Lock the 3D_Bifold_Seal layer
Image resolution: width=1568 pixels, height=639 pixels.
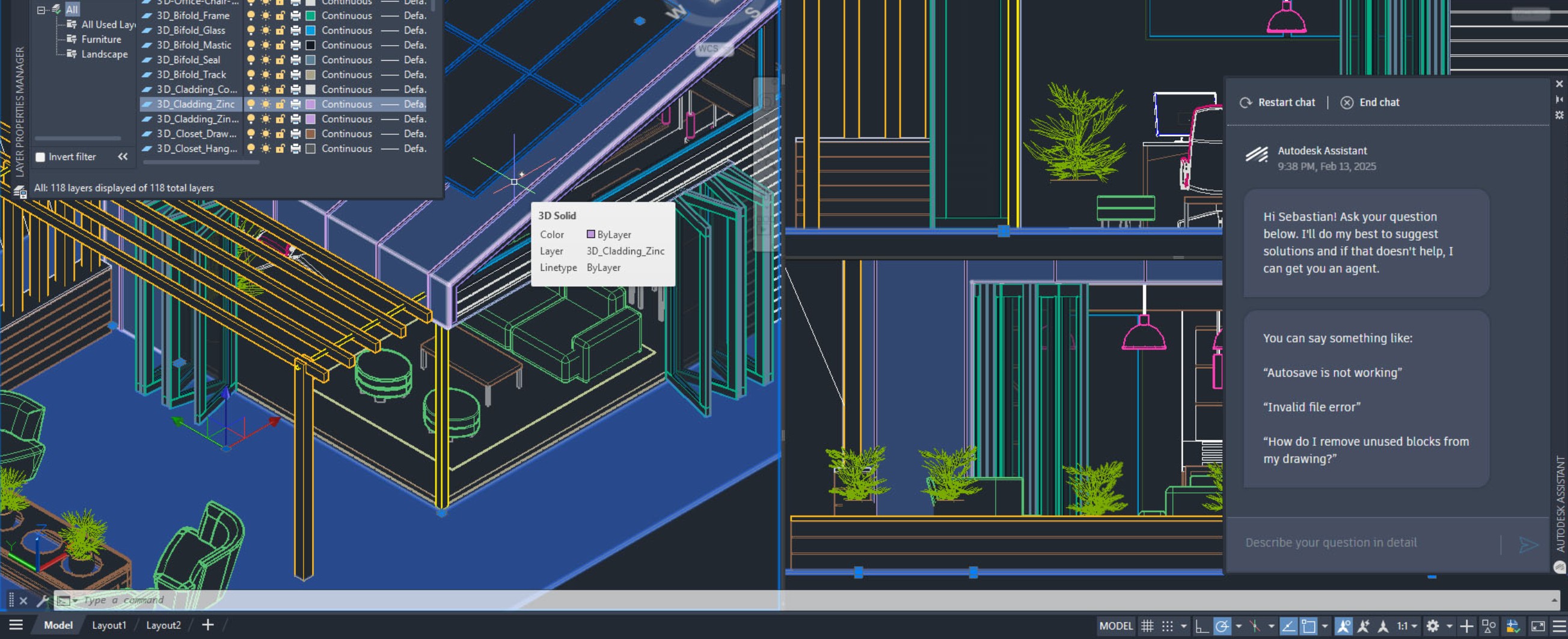pyautogui.click(x=280, y=60)
